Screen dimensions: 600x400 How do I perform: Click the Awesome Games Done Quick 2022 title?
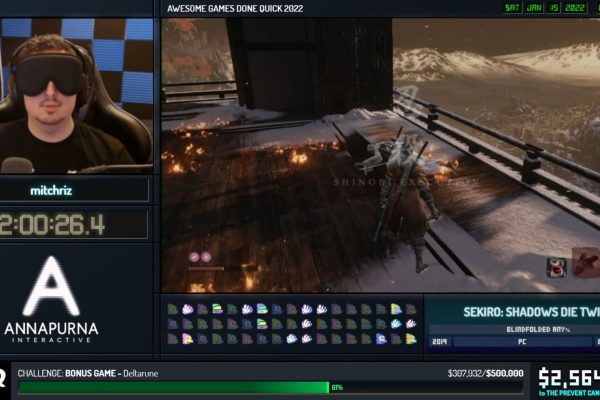(x=235, y=8)
